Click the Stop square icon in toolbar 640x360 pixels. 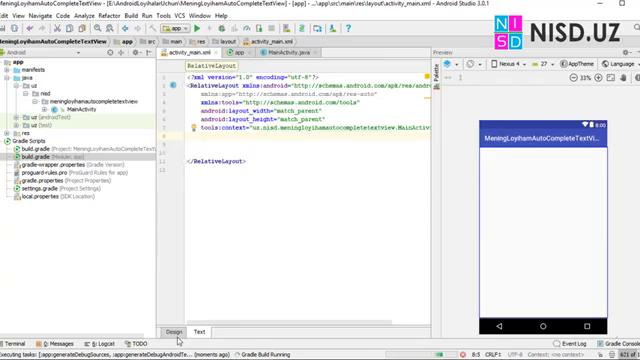point(271,28)
